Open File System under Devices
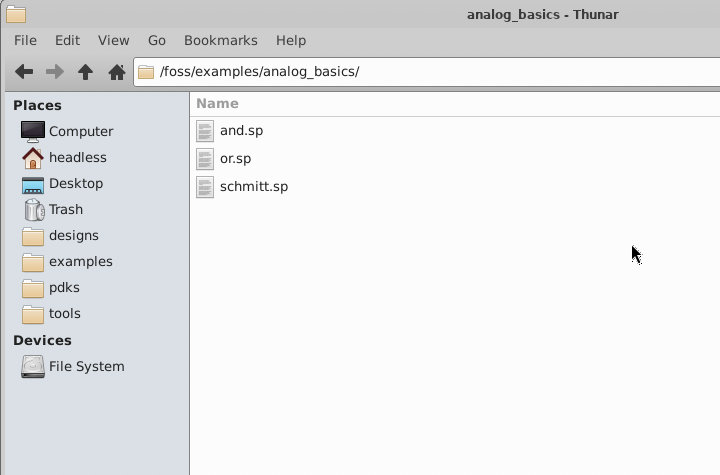The height and width of the screenshot is (475, 720). tap(86, 367)
